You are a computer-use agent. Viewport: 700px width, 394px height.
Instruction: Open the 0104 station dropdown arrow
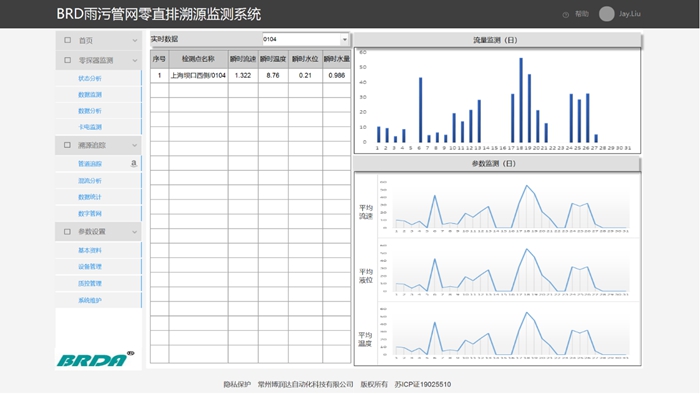point(345,40)
